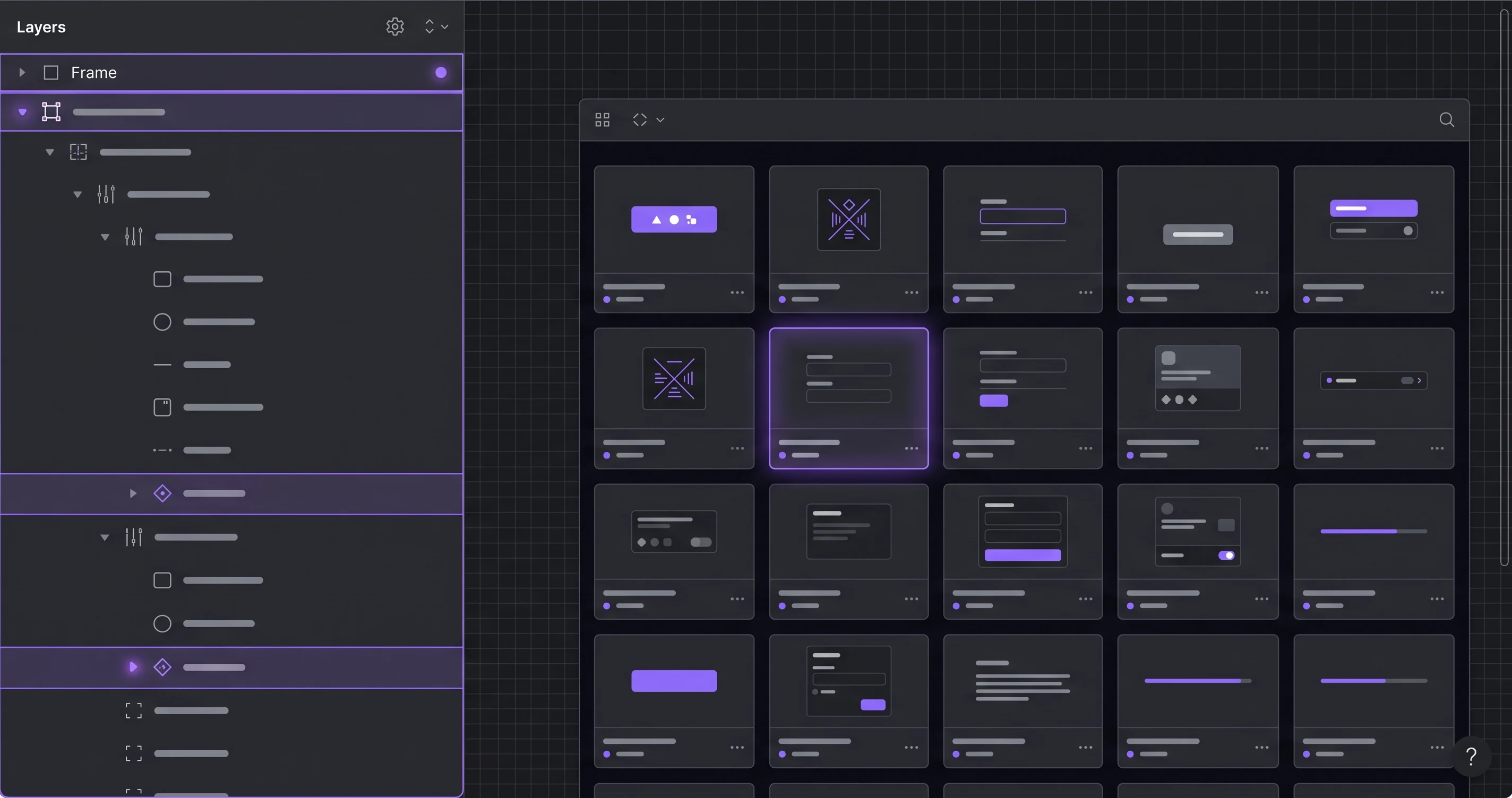Image resolution: width=1512 pixels, height=798 pixels.
Task: Open more options on purple-outlined input card
Action: point(1085,292)
